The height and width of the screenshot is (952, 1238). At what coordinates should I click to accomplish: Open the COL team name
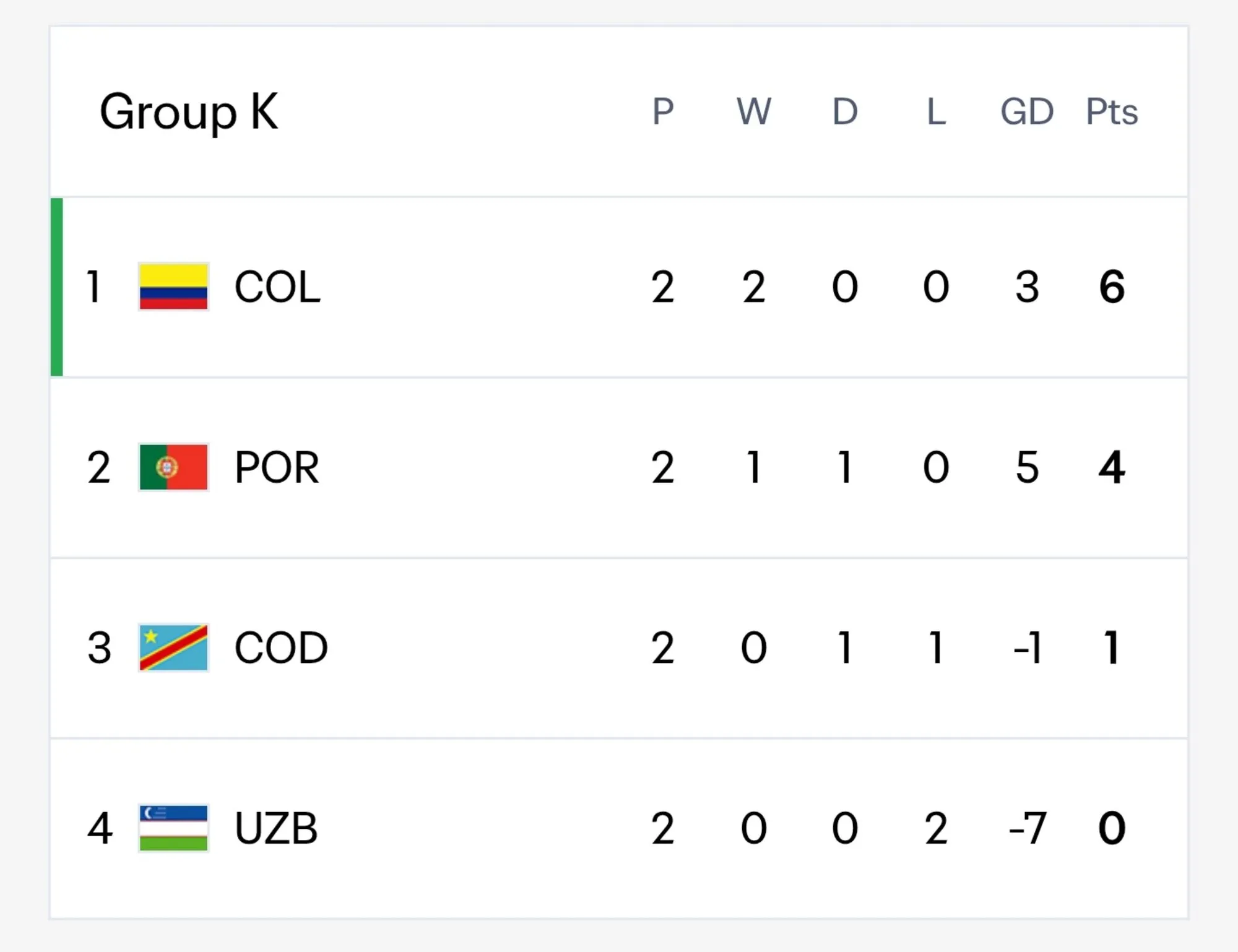pos(277,287)
